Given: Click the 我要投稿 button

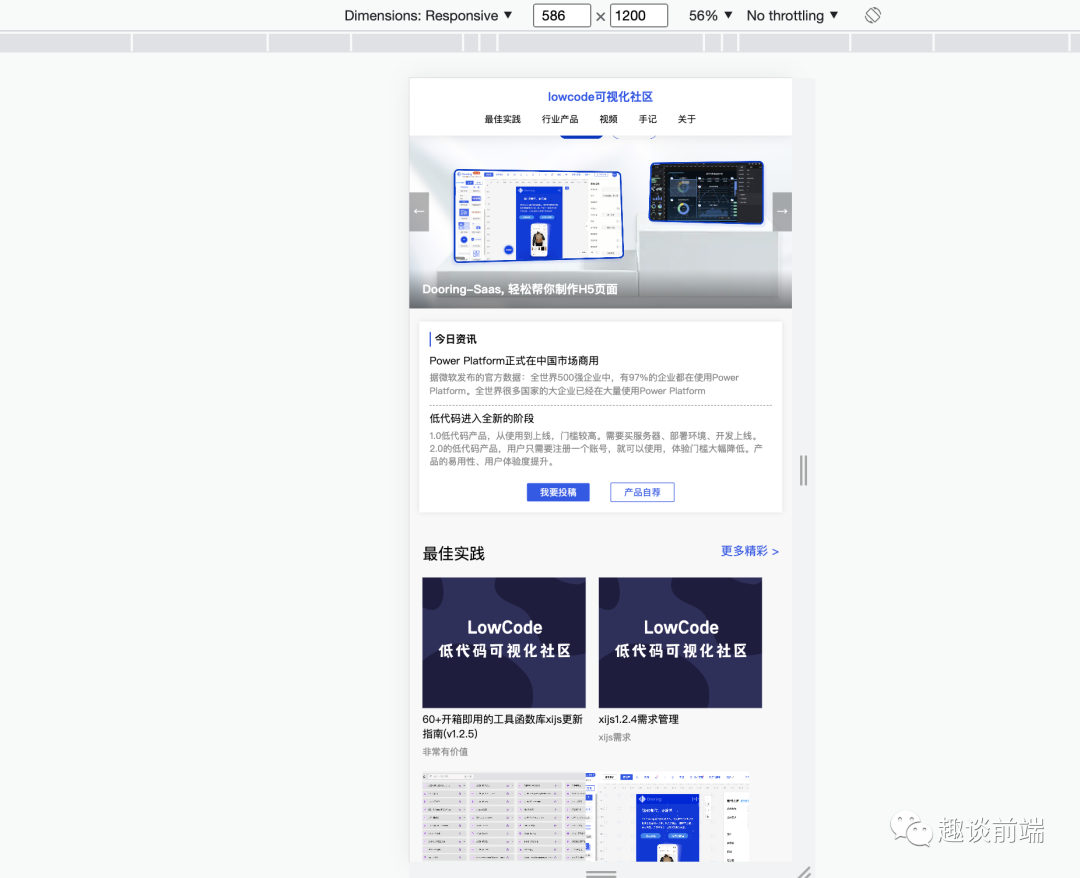Looking at the screenshot, I should 558,492.
